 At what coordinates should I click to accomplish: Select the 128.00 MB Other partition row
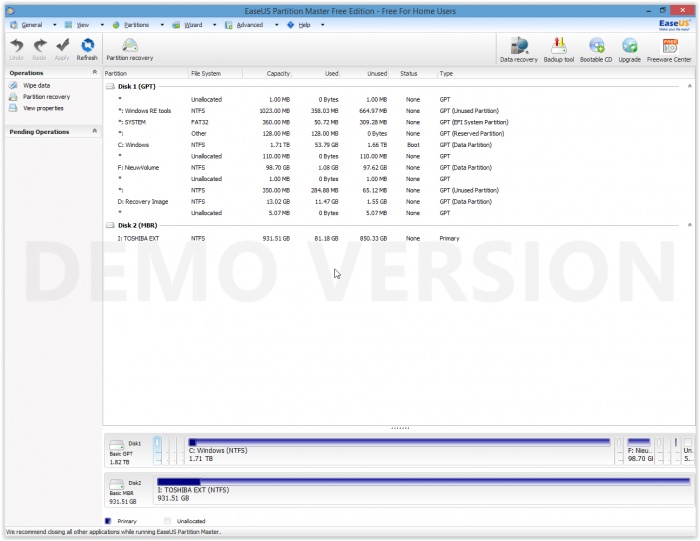point(399,133)
